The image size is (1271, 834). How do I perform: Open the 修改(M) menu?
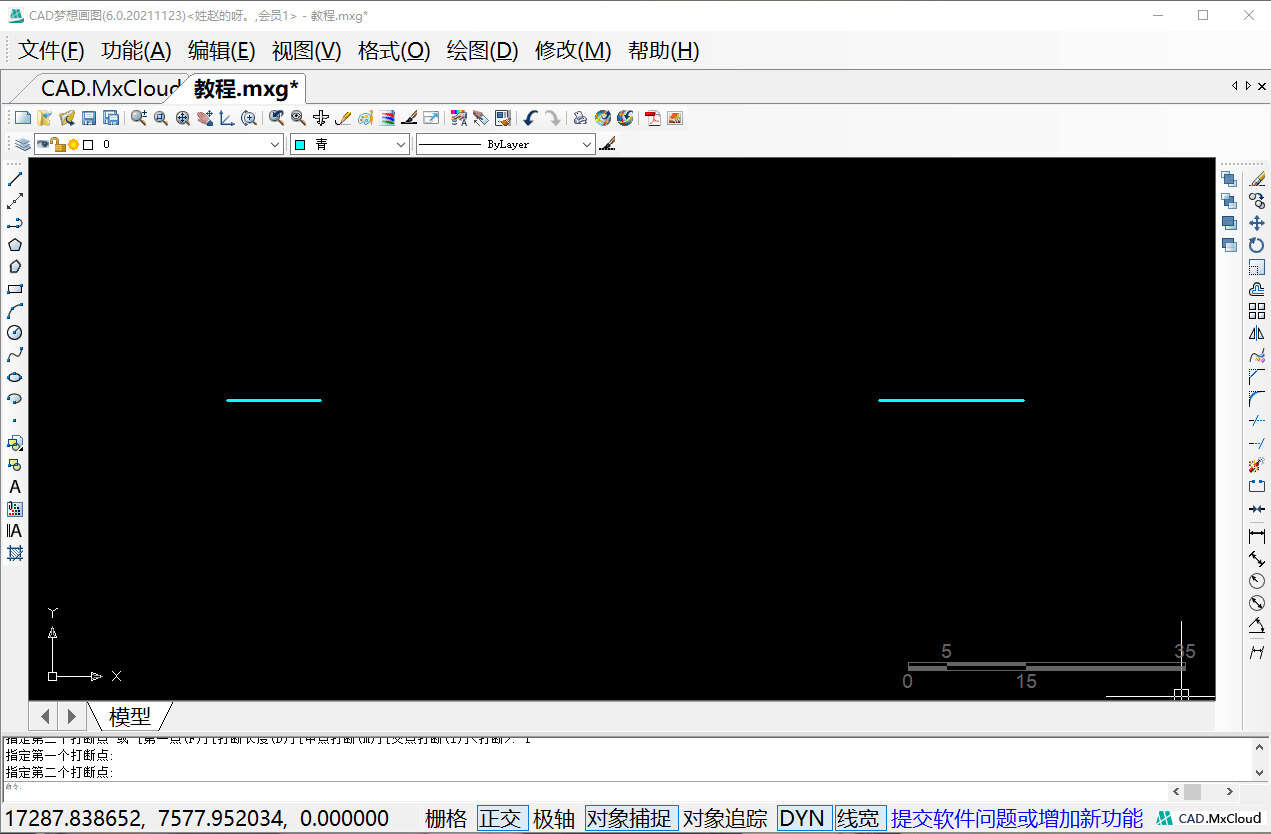[x=573, y=51]
